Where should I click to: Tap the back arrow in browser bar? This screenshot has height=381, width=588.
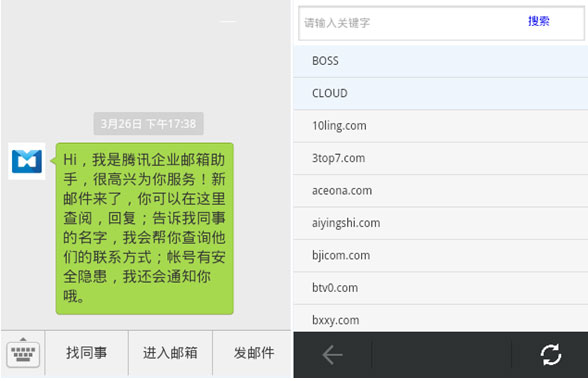tap(332, 355)
